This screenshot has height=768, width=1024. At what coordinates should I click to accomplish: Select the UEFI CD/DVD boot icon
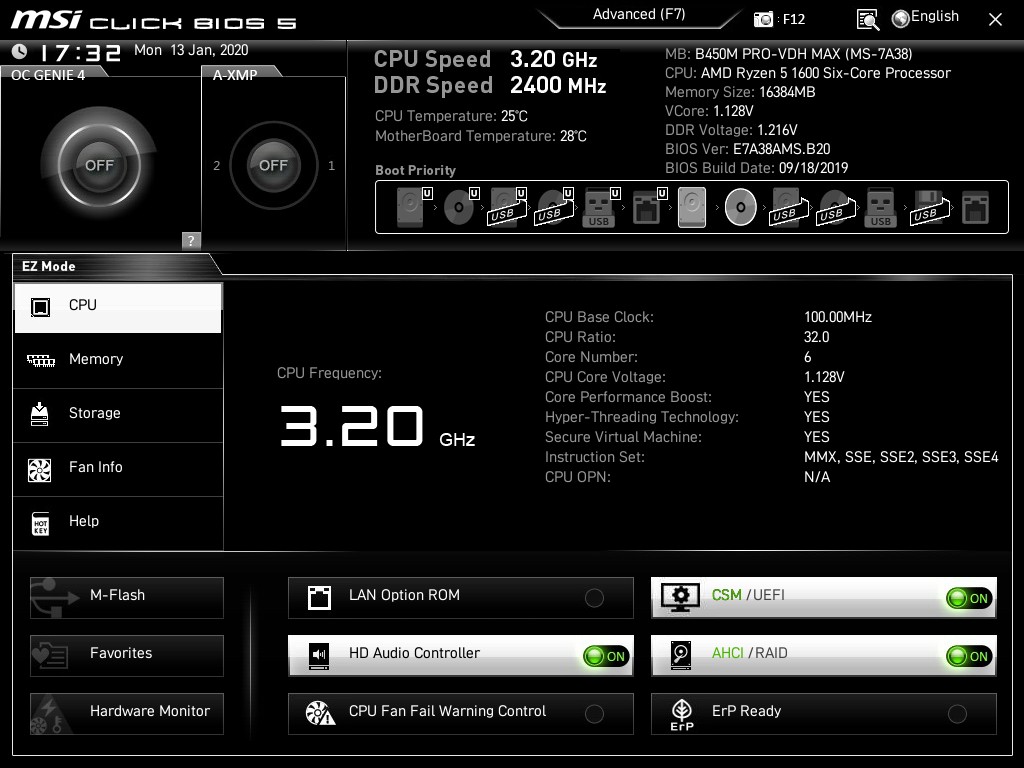(460, 207)
